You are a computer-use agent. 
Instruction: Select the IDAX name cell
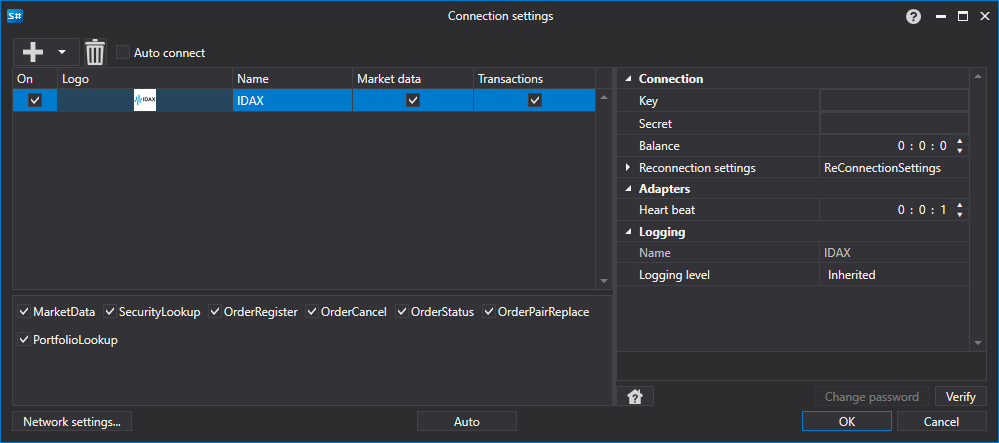pos(292,100)
